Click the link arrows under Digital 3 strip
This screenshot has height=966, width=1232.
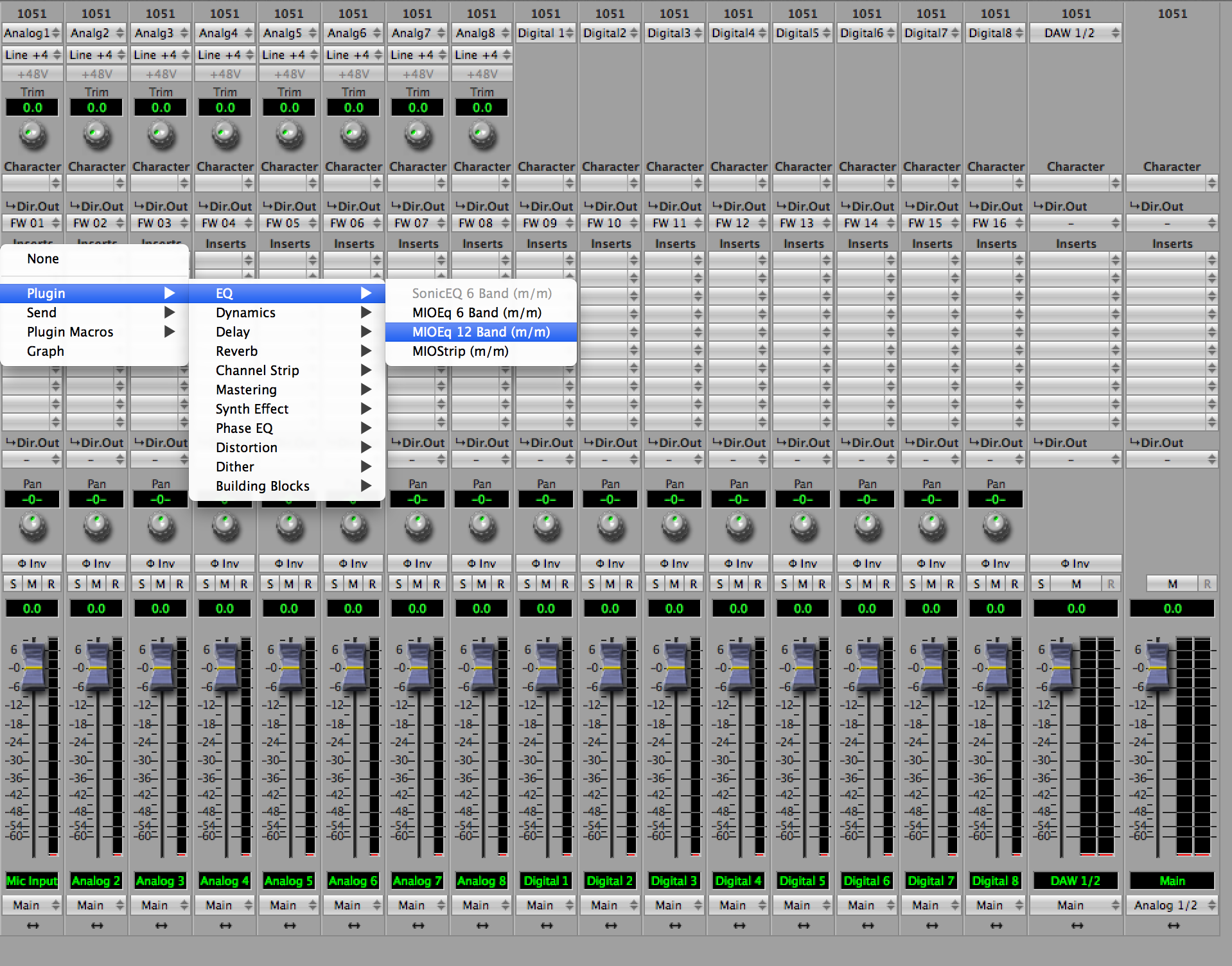(x=675, y=926)
